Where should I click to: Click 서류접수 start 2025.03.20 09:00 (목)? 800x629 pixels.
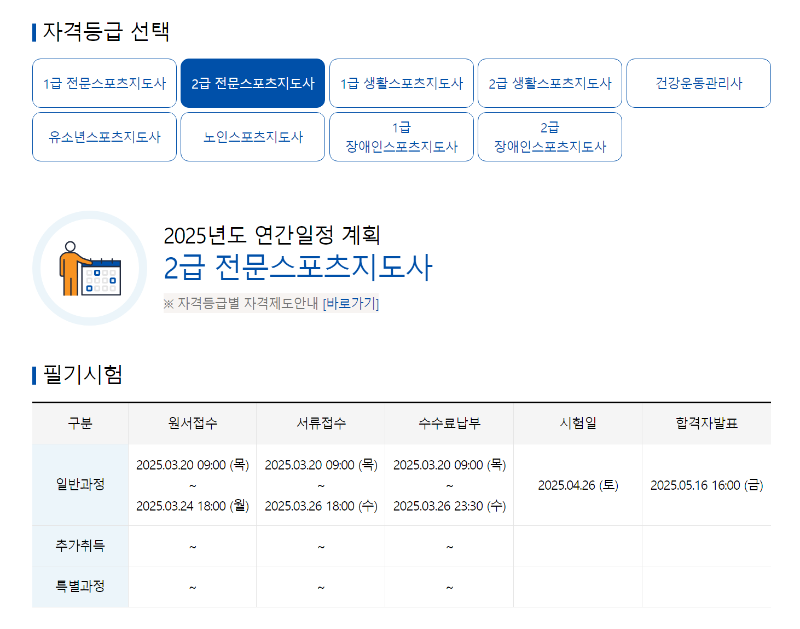(321, 465)
